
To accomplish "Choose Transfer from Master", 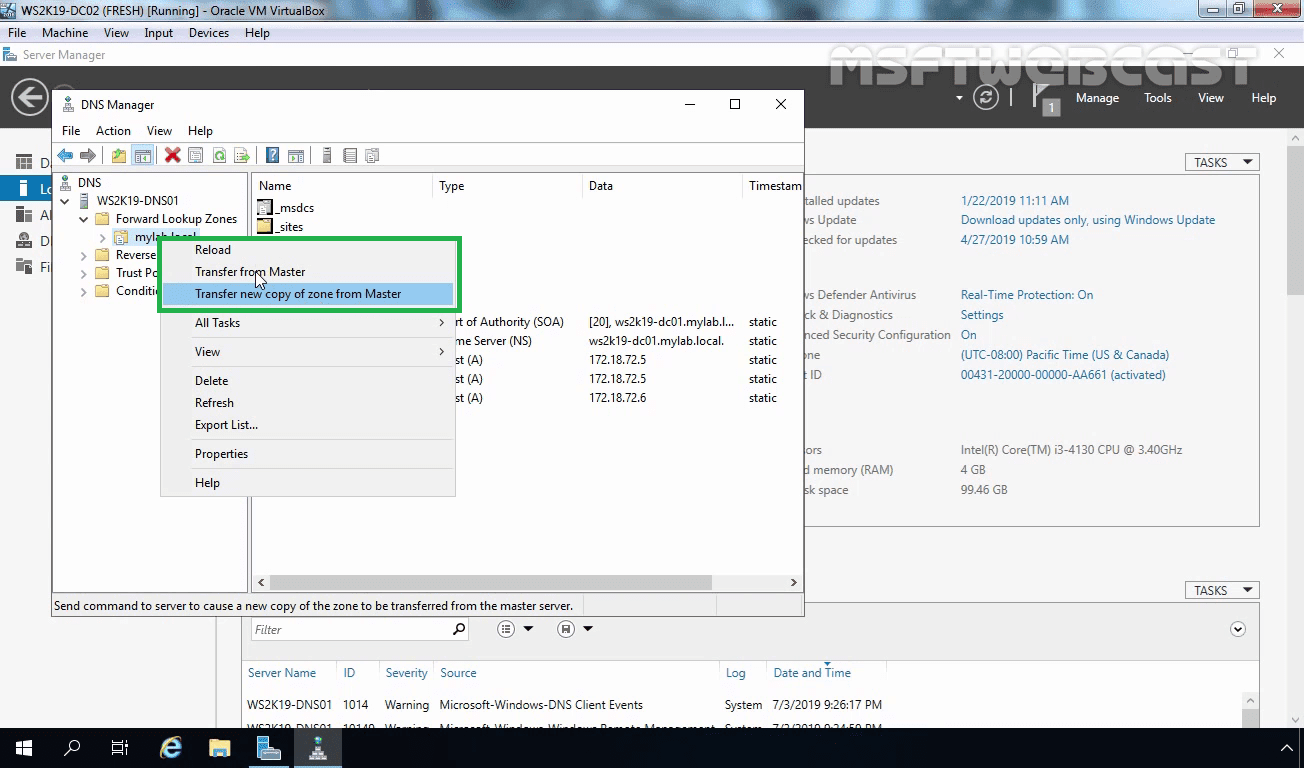I will point(307,272).
